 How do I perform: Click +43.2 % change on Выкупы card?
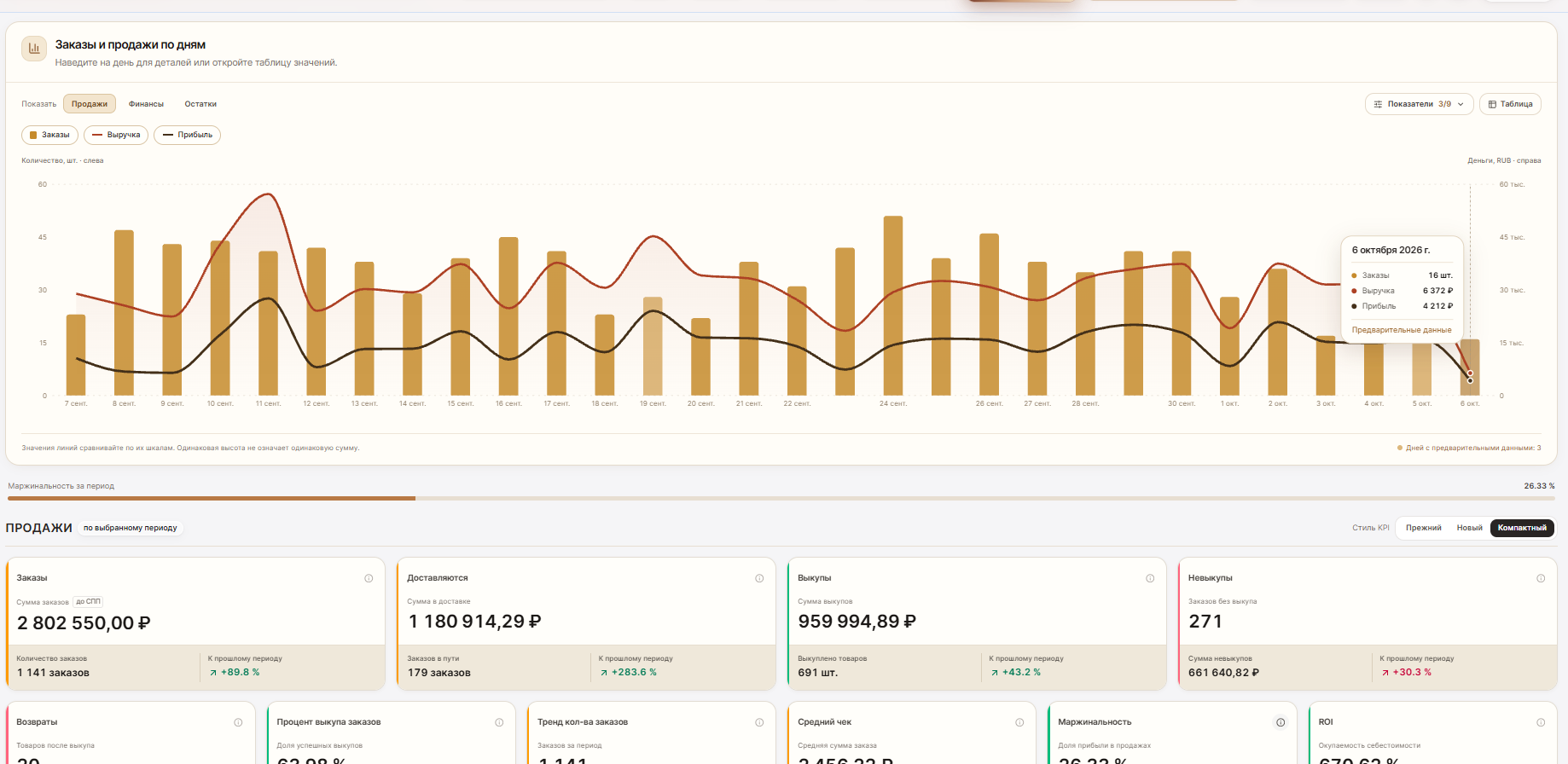(x=1015, y=672)
